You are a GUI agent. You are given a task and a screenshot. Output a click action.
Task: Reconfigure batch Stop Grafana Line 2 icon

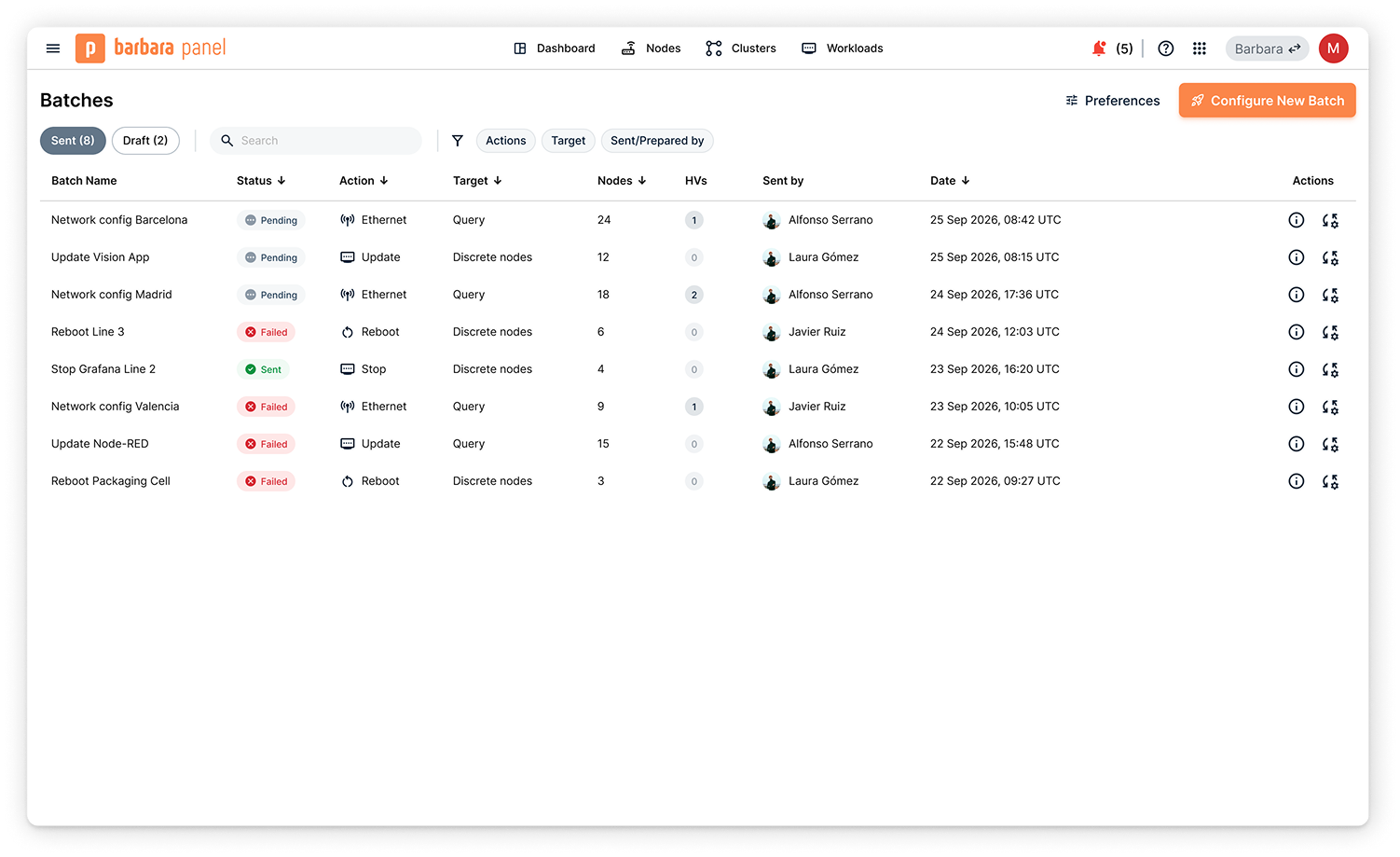click(x=1330, y=369)
